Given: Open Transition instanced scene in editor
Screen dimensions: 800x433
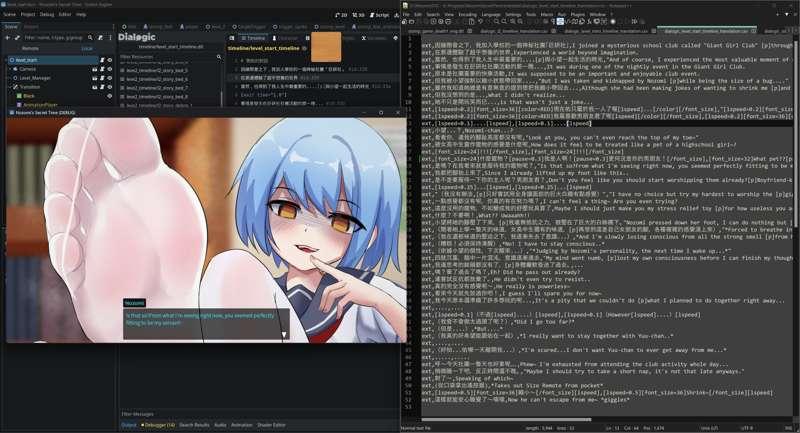Looking at the screenshot, I should point(94,87).
